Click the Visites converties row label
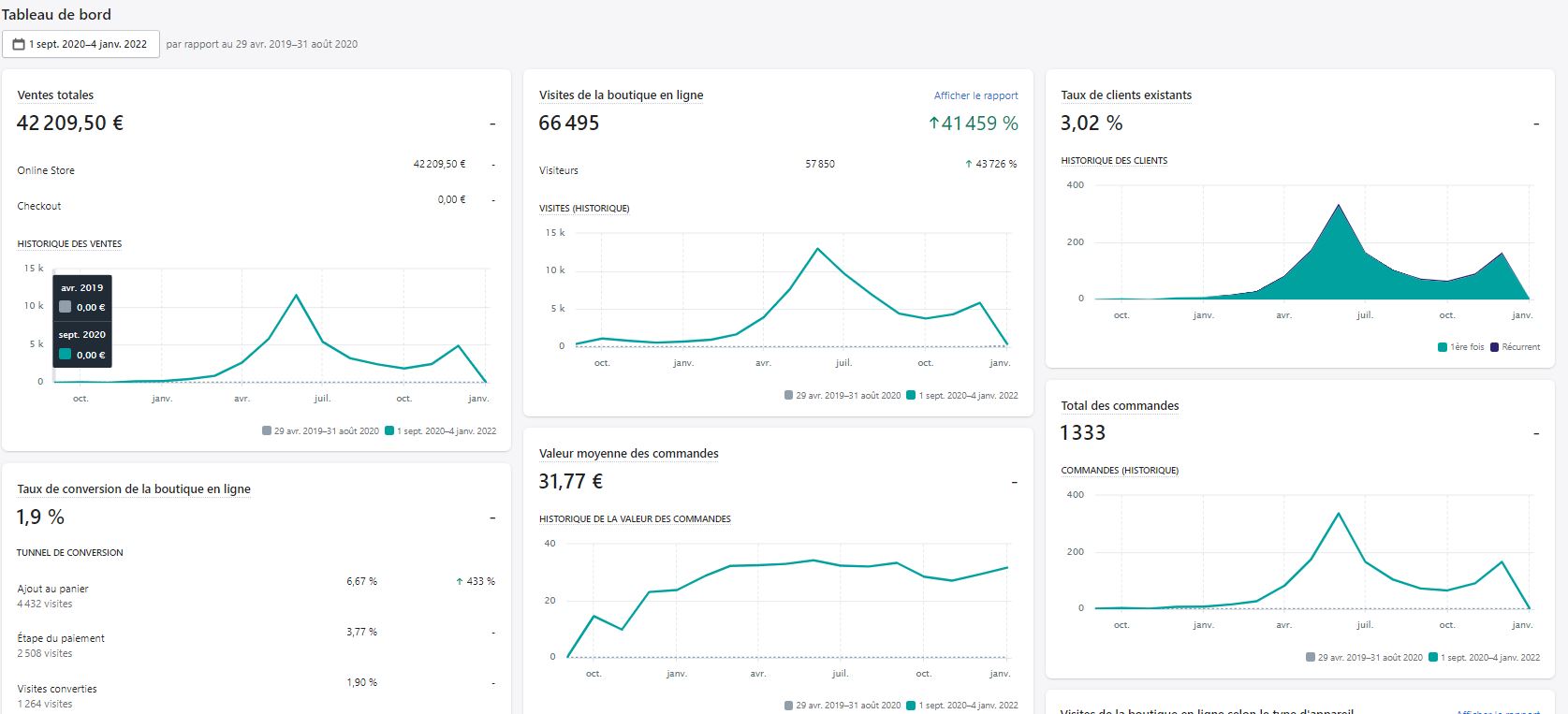The width and height of the screenshot is (1568, 714). point(57,689)
